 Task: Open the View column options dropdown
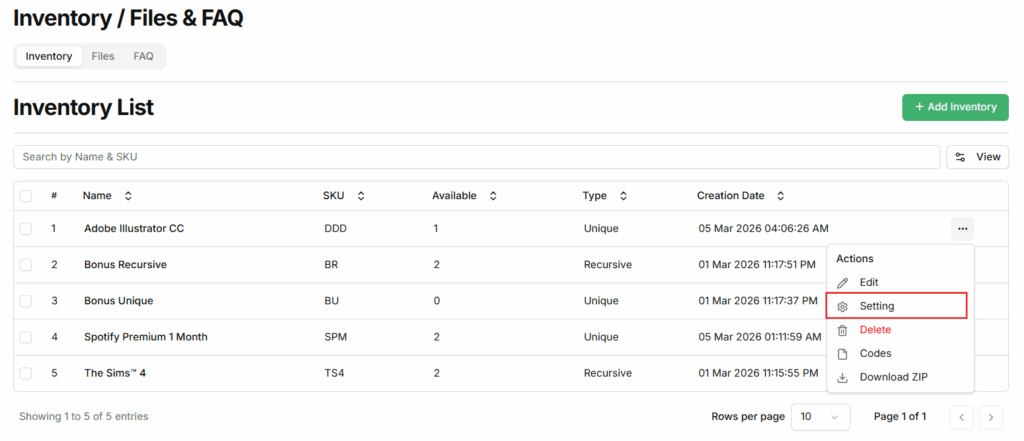click(977, 157)
